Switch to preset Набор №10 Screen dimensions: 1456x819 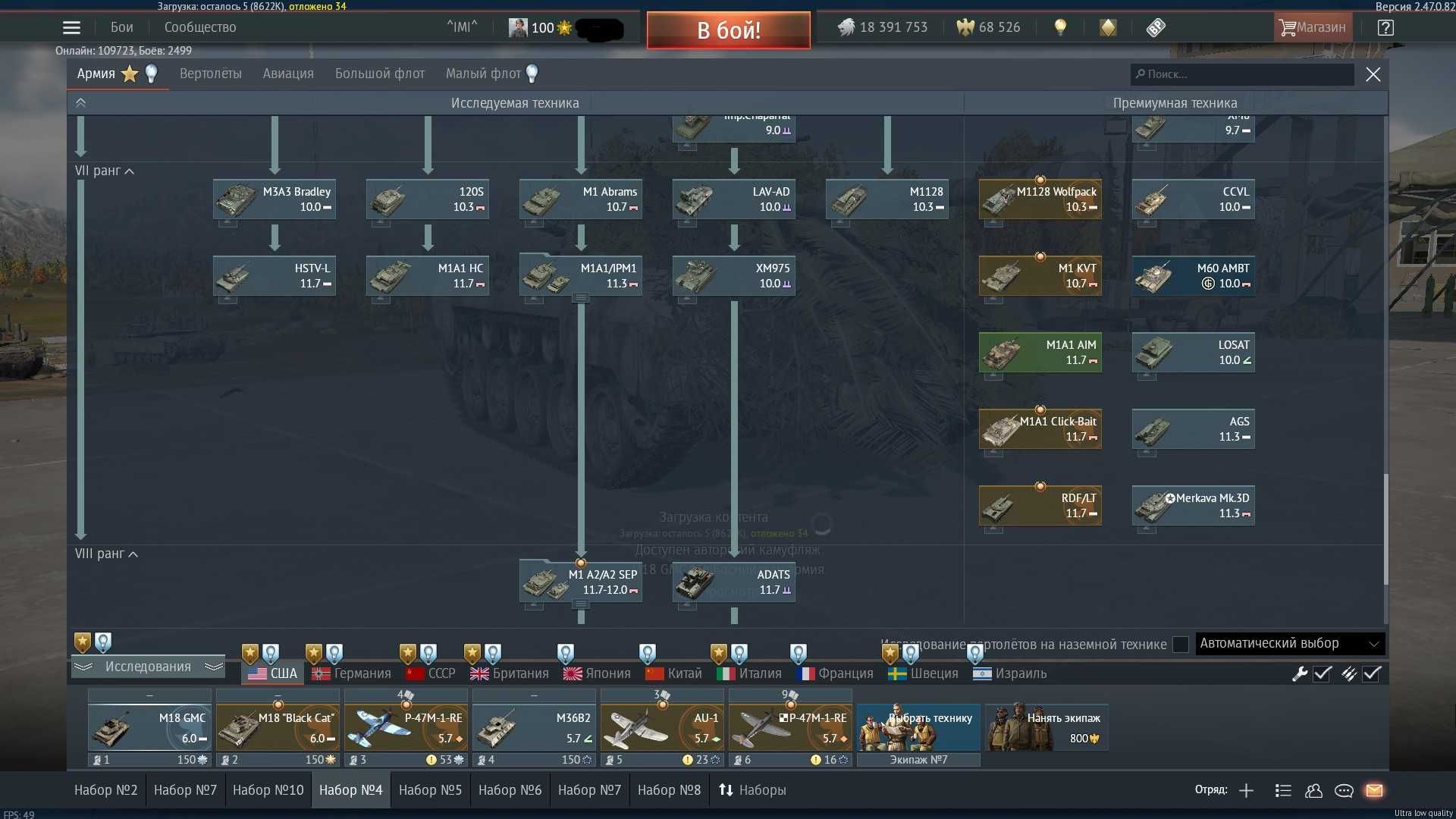pos(268,790)
